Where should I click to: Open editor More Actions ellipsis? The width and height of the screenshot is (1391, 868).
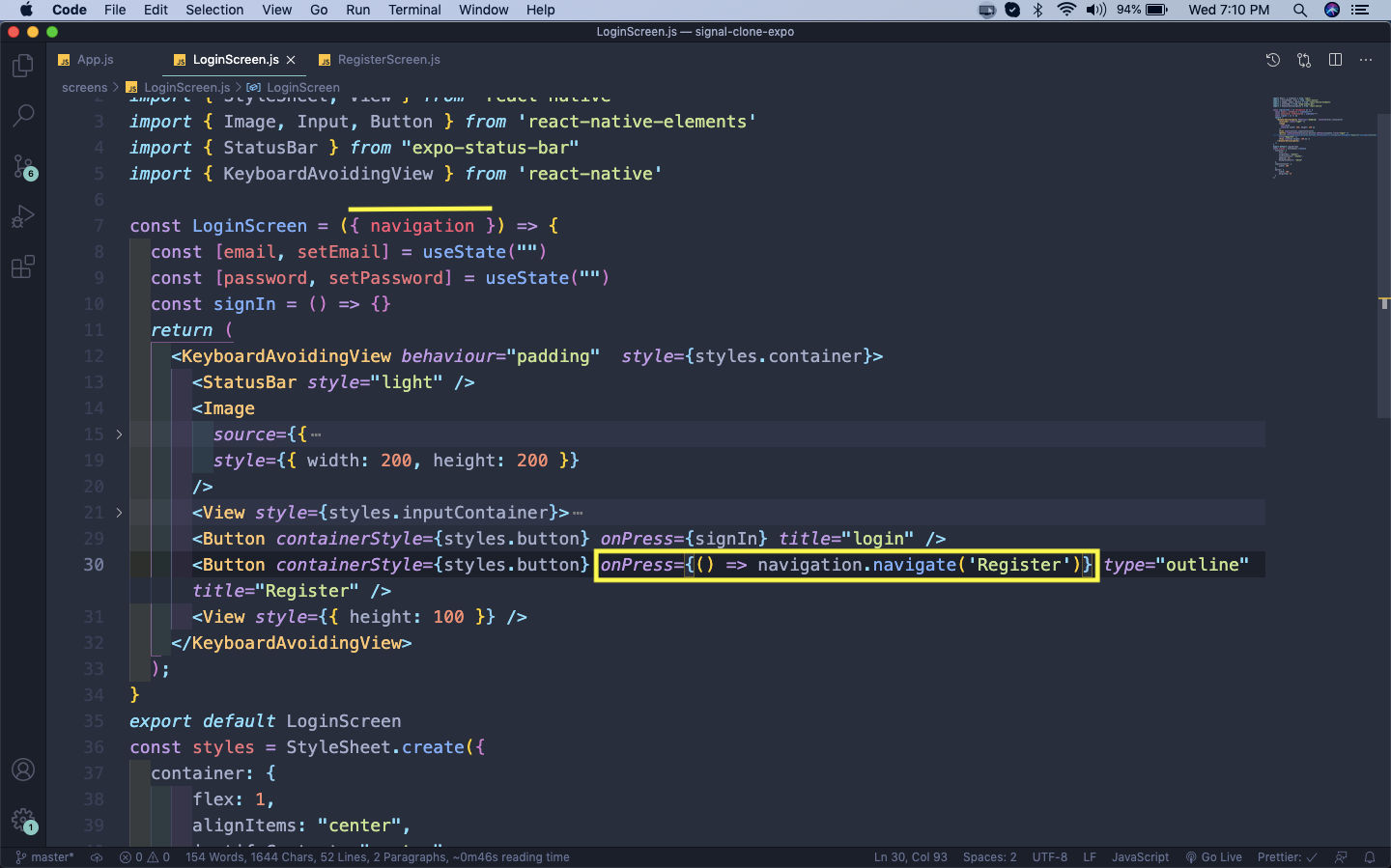pyautogui.click(x=1366, y=60)
